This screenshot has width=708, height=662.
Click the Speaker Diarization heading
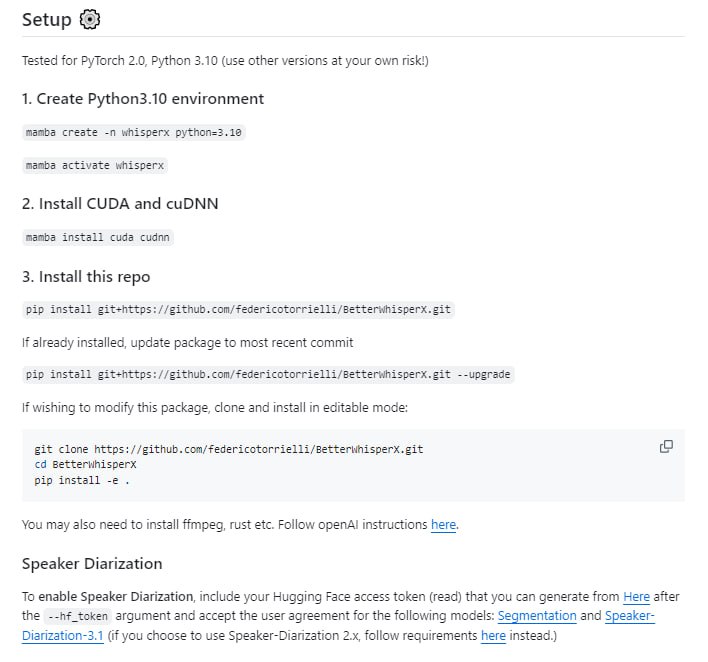(x=92, y=563)
